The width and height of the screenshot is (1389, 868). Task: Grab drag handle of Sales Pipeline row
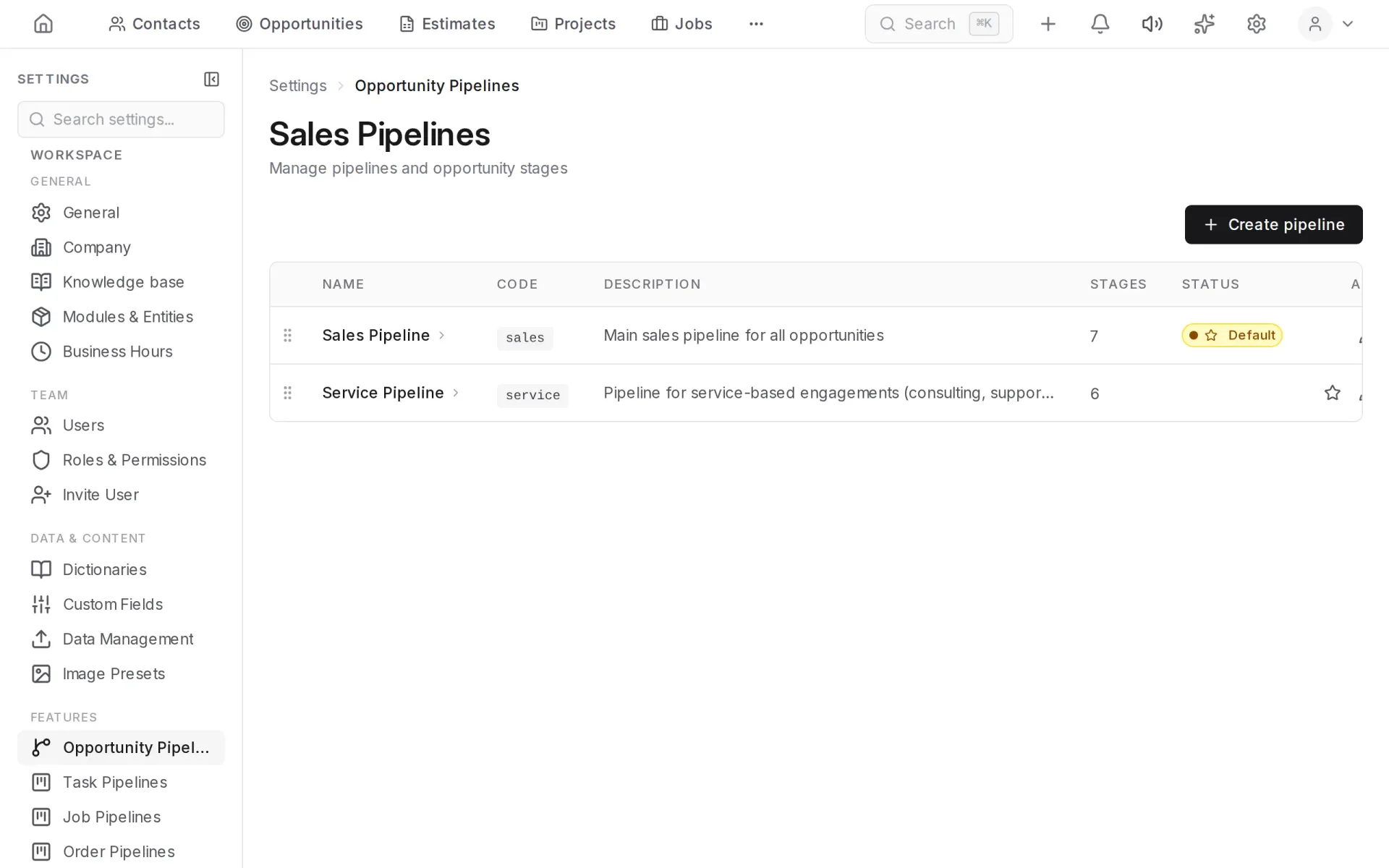[287, 335]
